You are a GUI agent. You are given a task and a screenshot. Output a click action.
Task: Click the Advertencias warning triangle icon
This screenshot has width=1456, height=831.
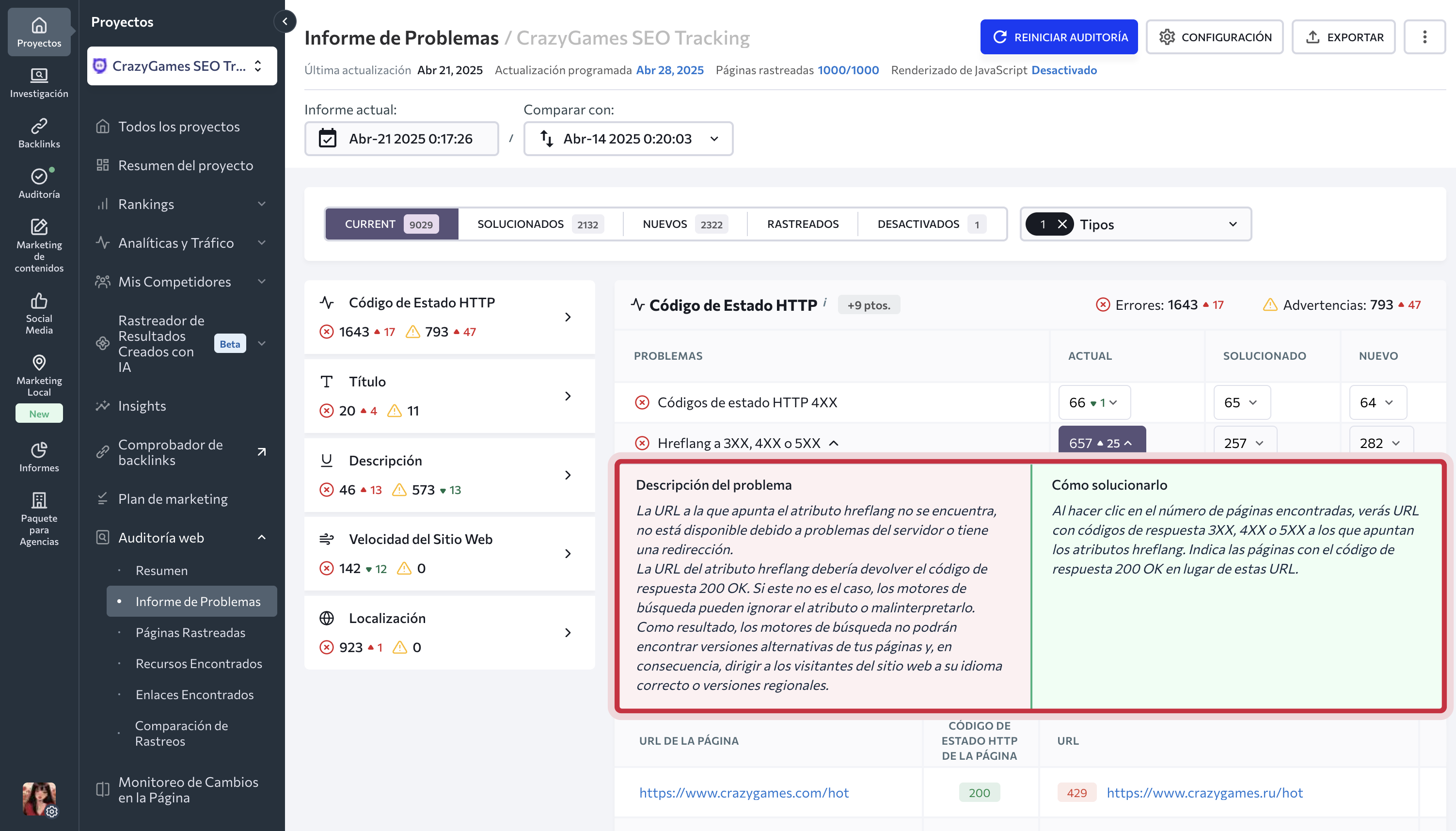point(1269,305)
